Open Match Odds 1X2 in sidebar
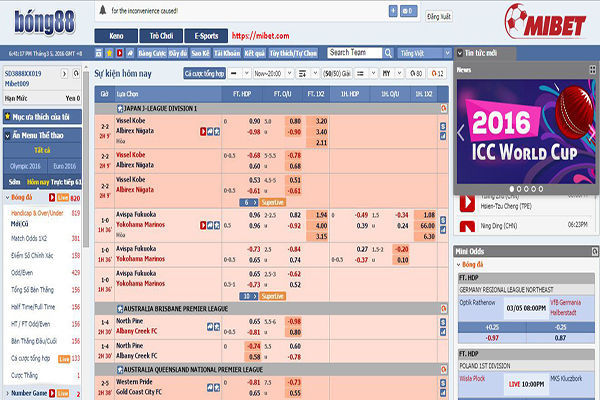 pyautogui.click(x=29, y=238)
